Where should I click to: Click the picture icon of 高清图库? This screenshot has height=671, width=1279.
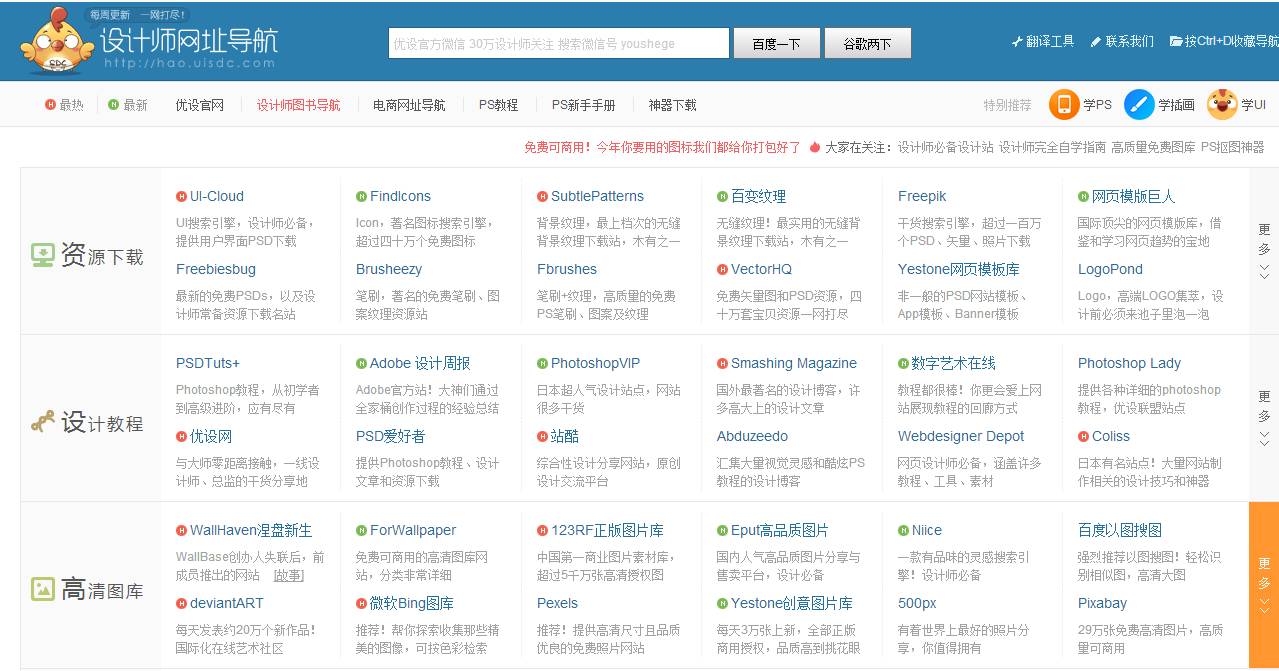point(43,590)
